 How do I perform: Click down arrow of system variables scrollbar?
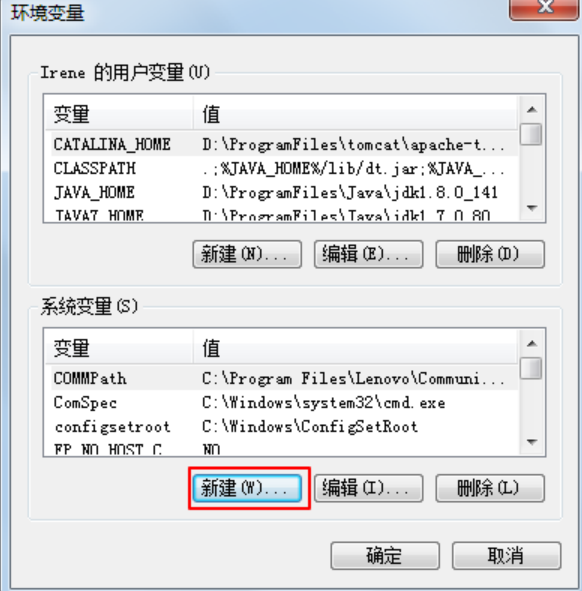[x=531, y=441]
